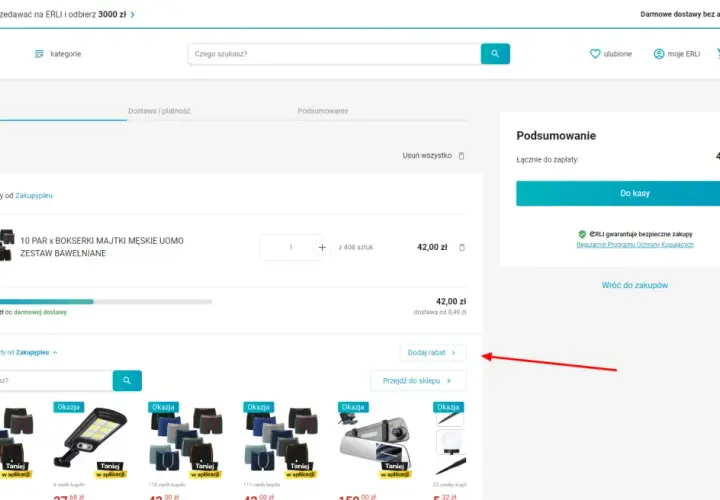720x500 pixels.
Task: Click trash icon next to Usuń wszystko
Action: coord(461,156)
